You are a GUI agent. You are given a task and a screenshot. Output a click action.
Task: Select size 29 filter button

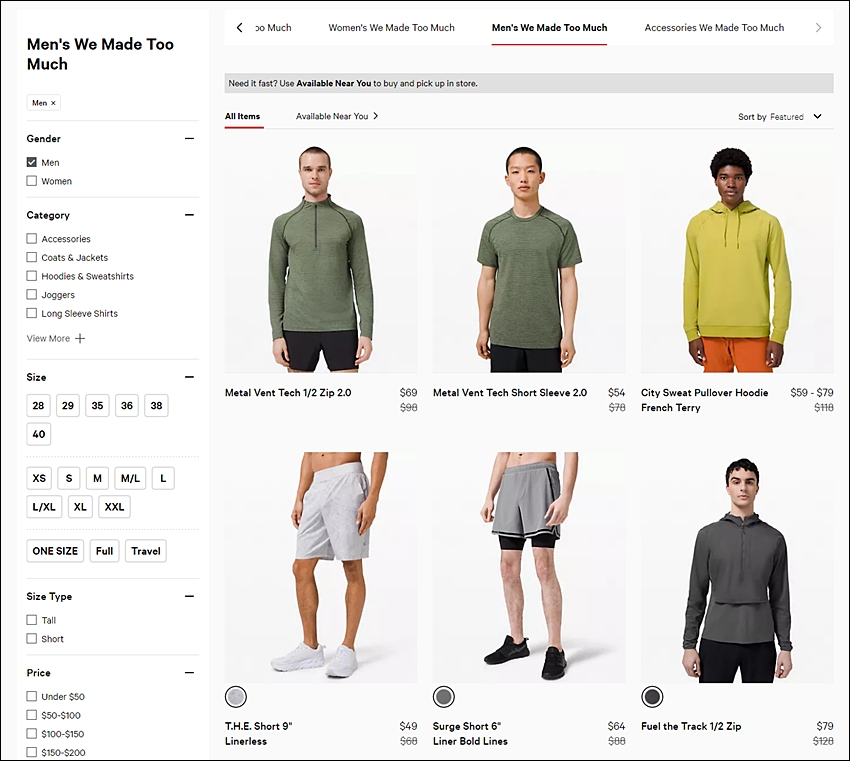tap(68, 405)
